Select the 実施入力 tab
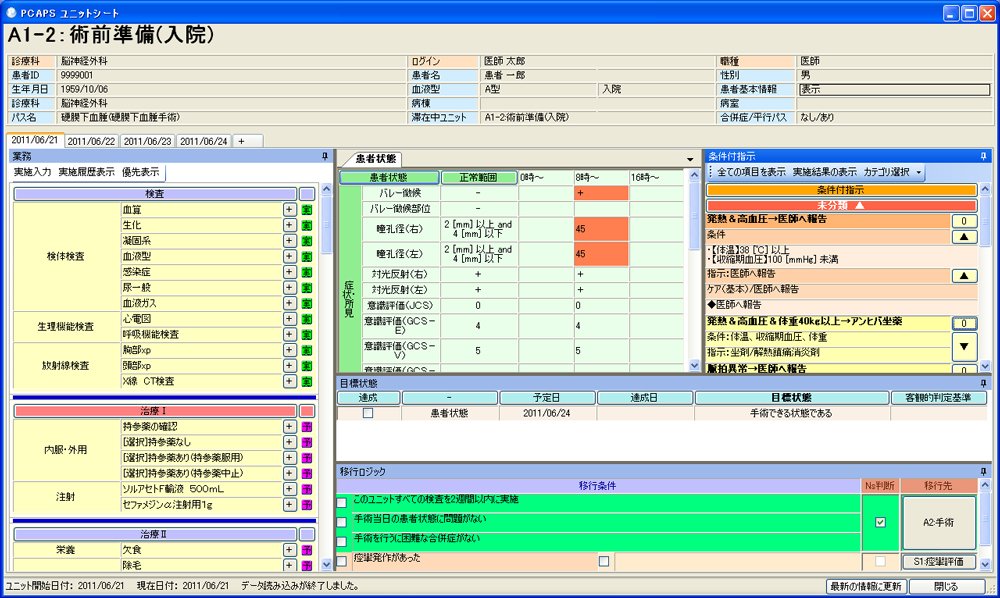1000x598 pixels. (x=32, y=172)
